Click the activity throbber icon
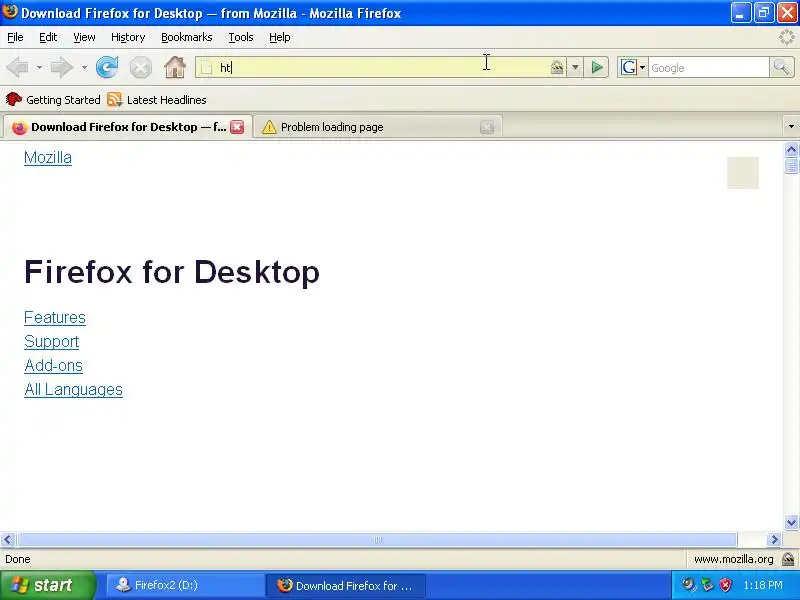This screenshot has height=600, width=800. pyautogui.click(x=786, y=37)
